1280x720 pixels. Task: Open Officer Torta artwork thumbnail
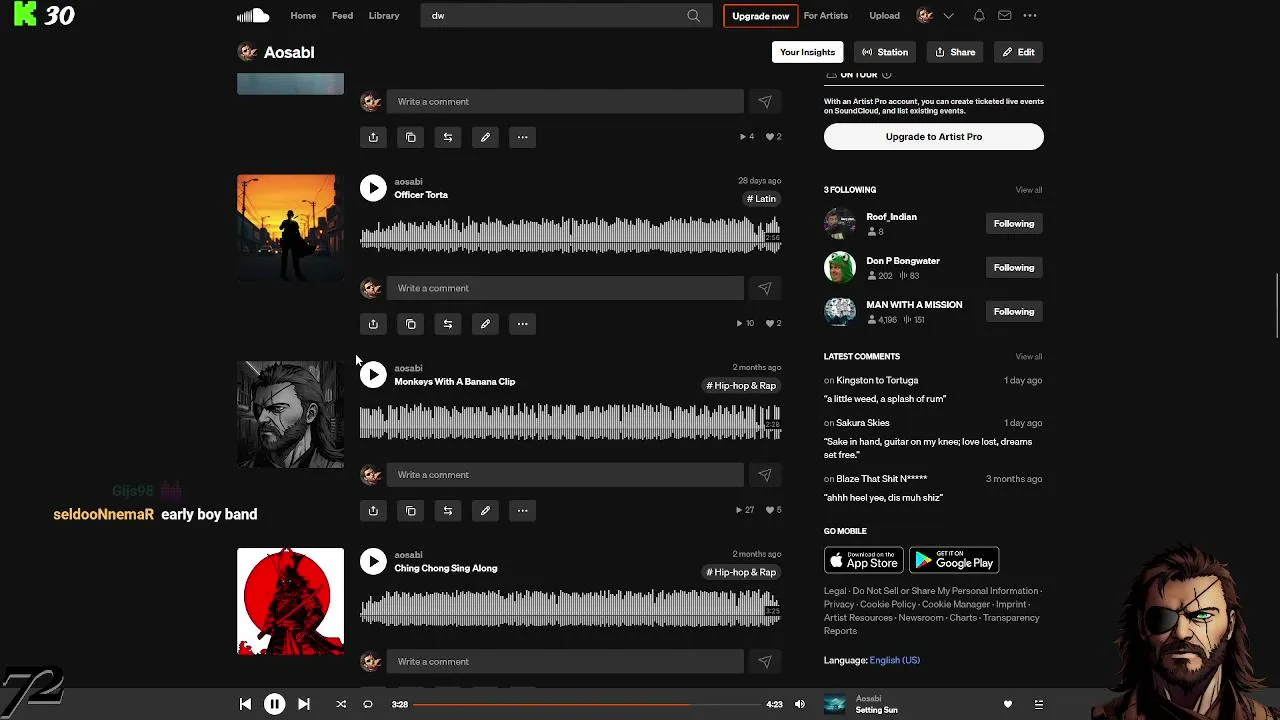point(290,228)
